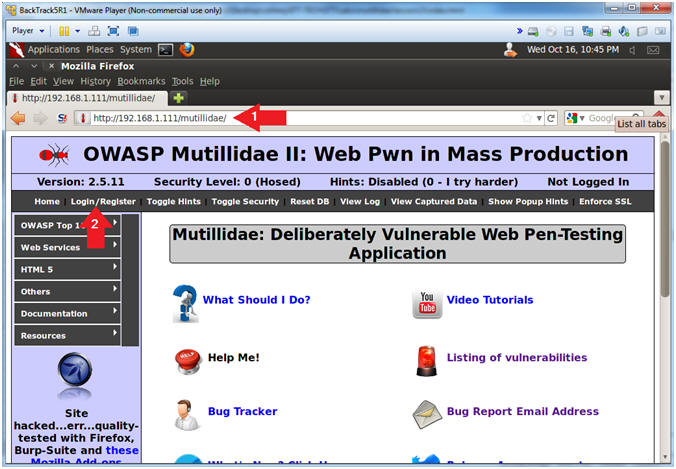This screenshot has width=676, height=469.
Task: Expand the Documentation sidebar menu
Action: coord(67,313)
